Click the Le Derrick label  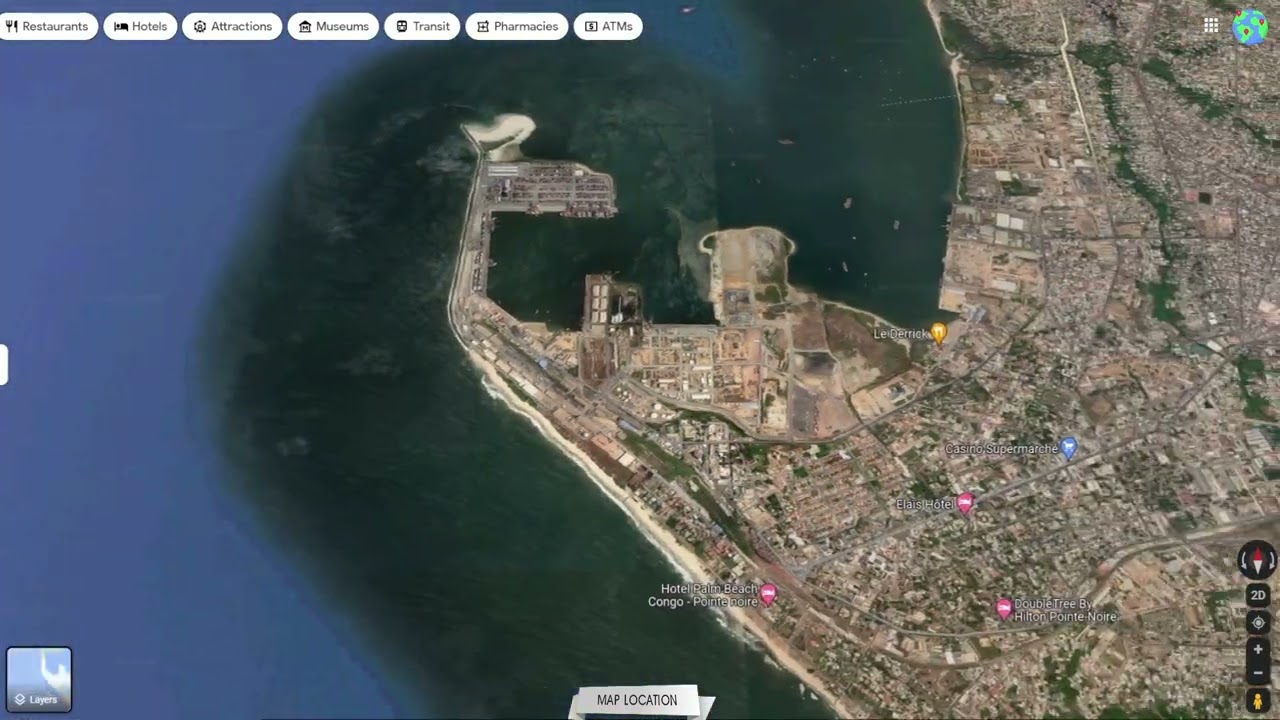coord(900,334)
